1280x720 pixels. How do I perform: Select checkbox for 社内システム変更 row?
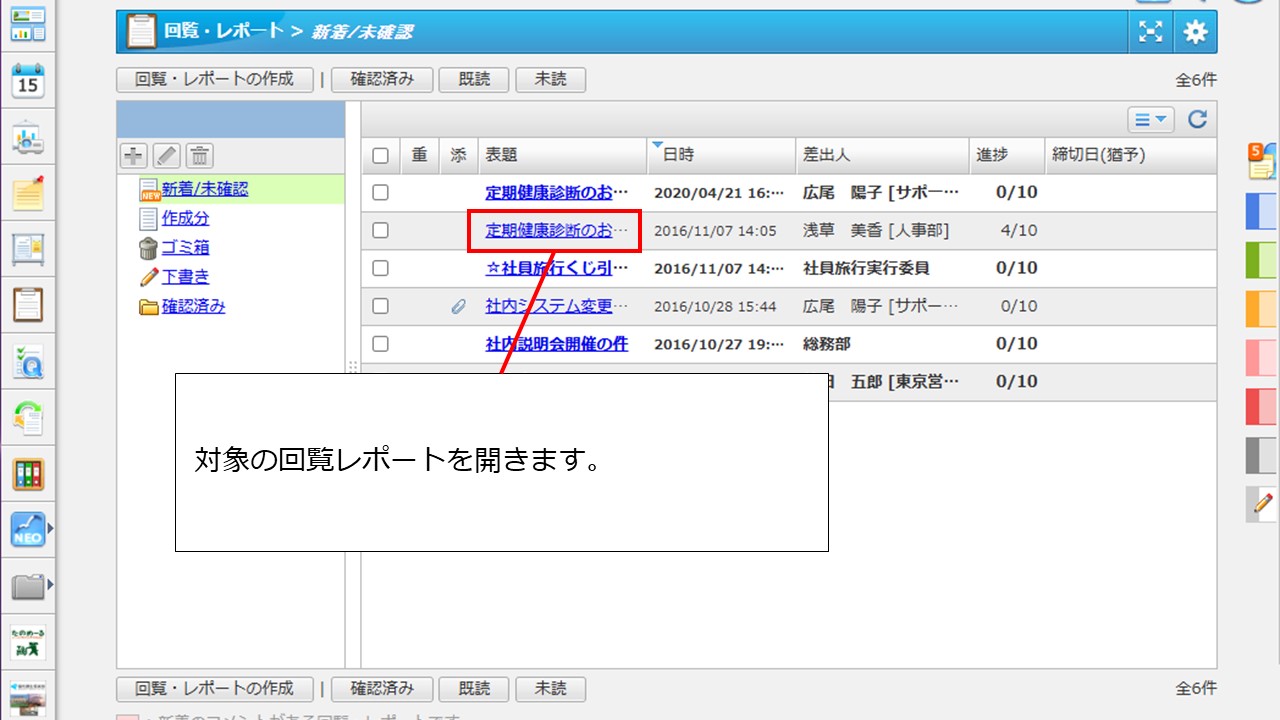(380, 306)
